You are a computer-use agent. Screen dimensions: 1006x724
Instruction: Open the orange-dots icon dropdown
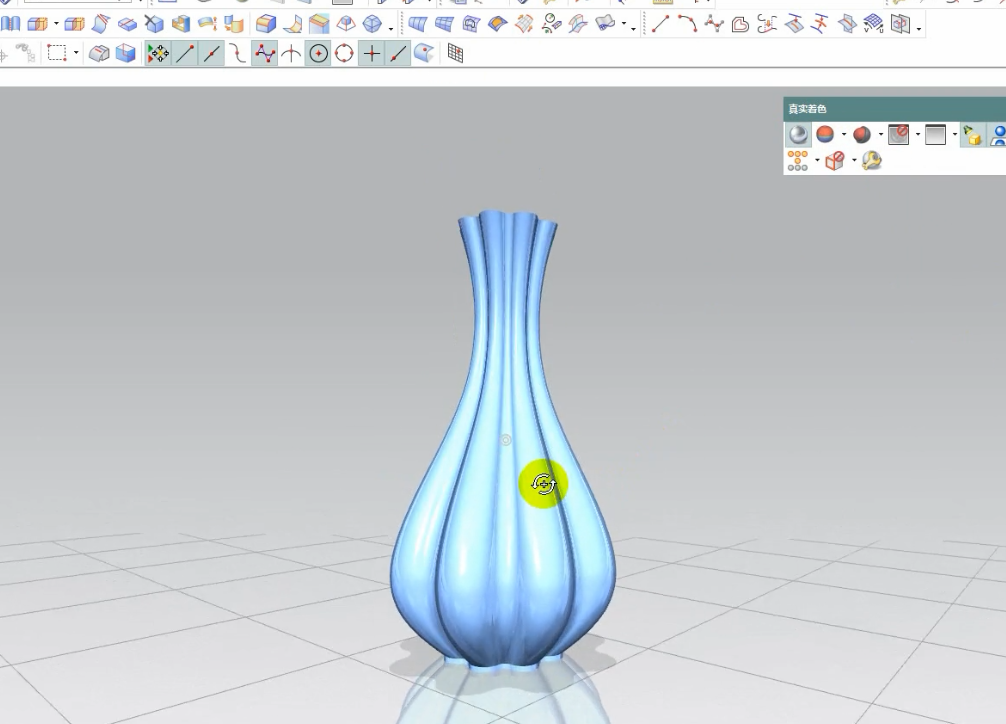click(x=817, y=160)
